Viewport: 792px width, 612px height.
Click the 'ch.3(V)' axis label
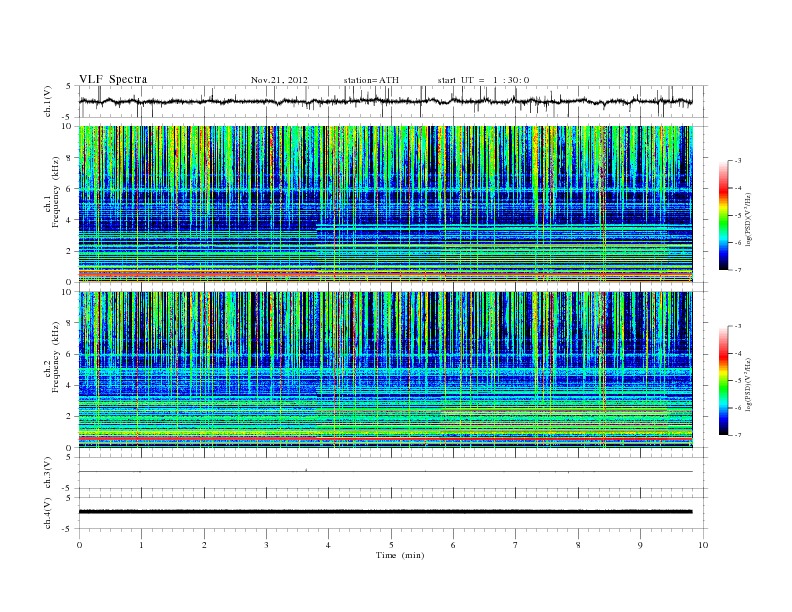click(48, 473)
